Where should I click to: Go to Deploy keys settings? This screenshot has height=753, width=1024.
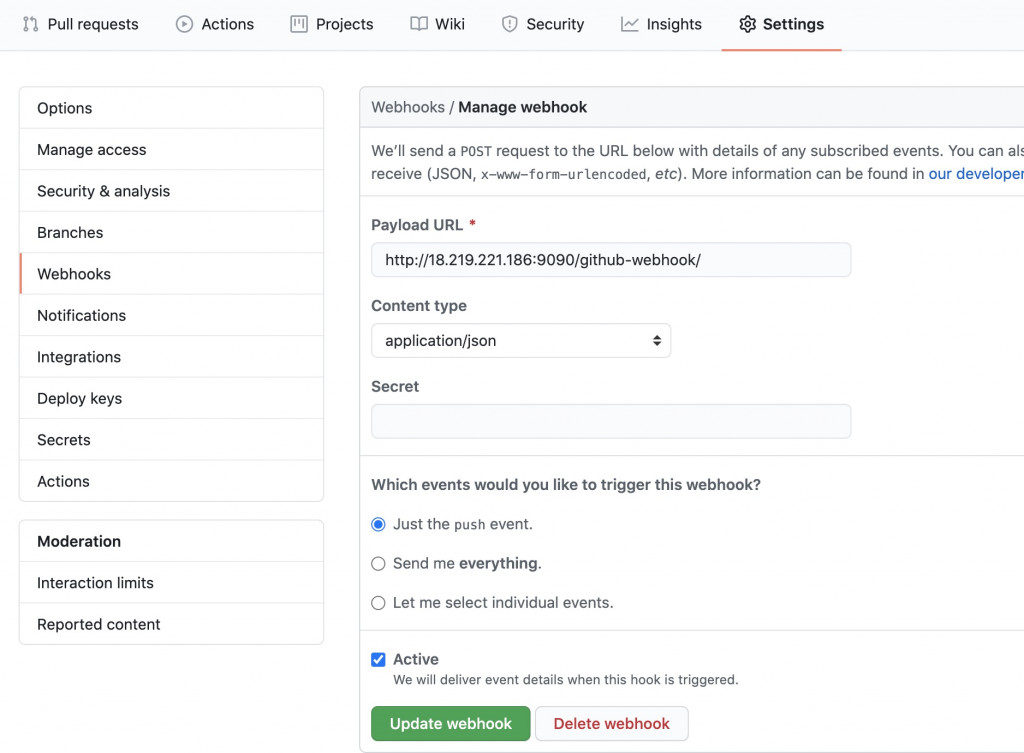(79, 399)
